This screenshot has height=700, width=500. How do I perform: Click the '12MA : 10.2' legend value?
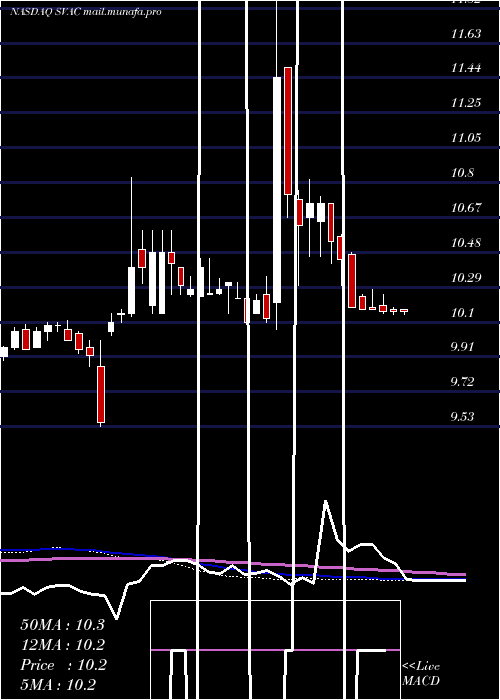point(62,645)
